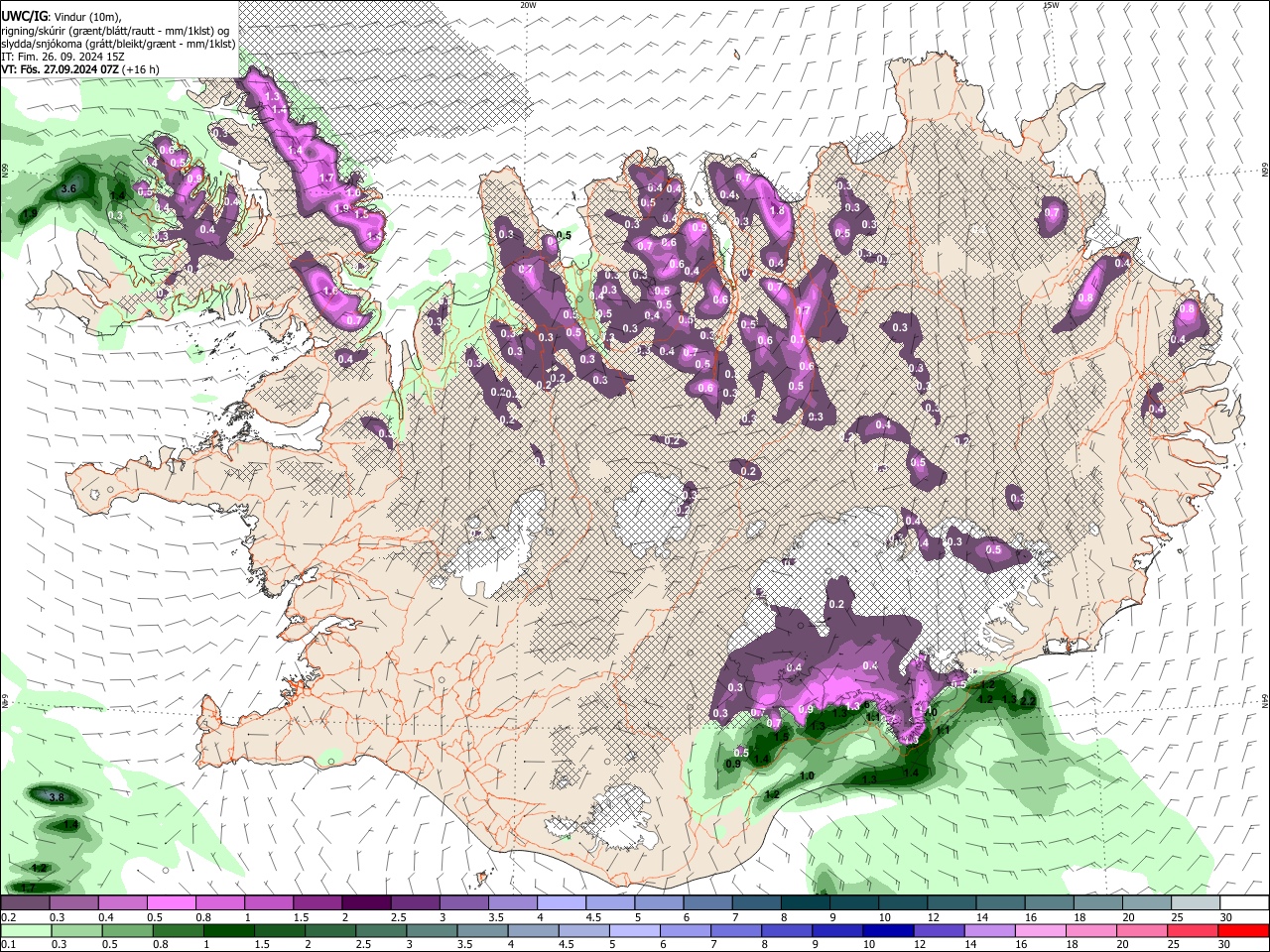Viewport: 1270px width, 952px height.
Task: Click the white snow swatch starting at 30
Action: 1244,903
